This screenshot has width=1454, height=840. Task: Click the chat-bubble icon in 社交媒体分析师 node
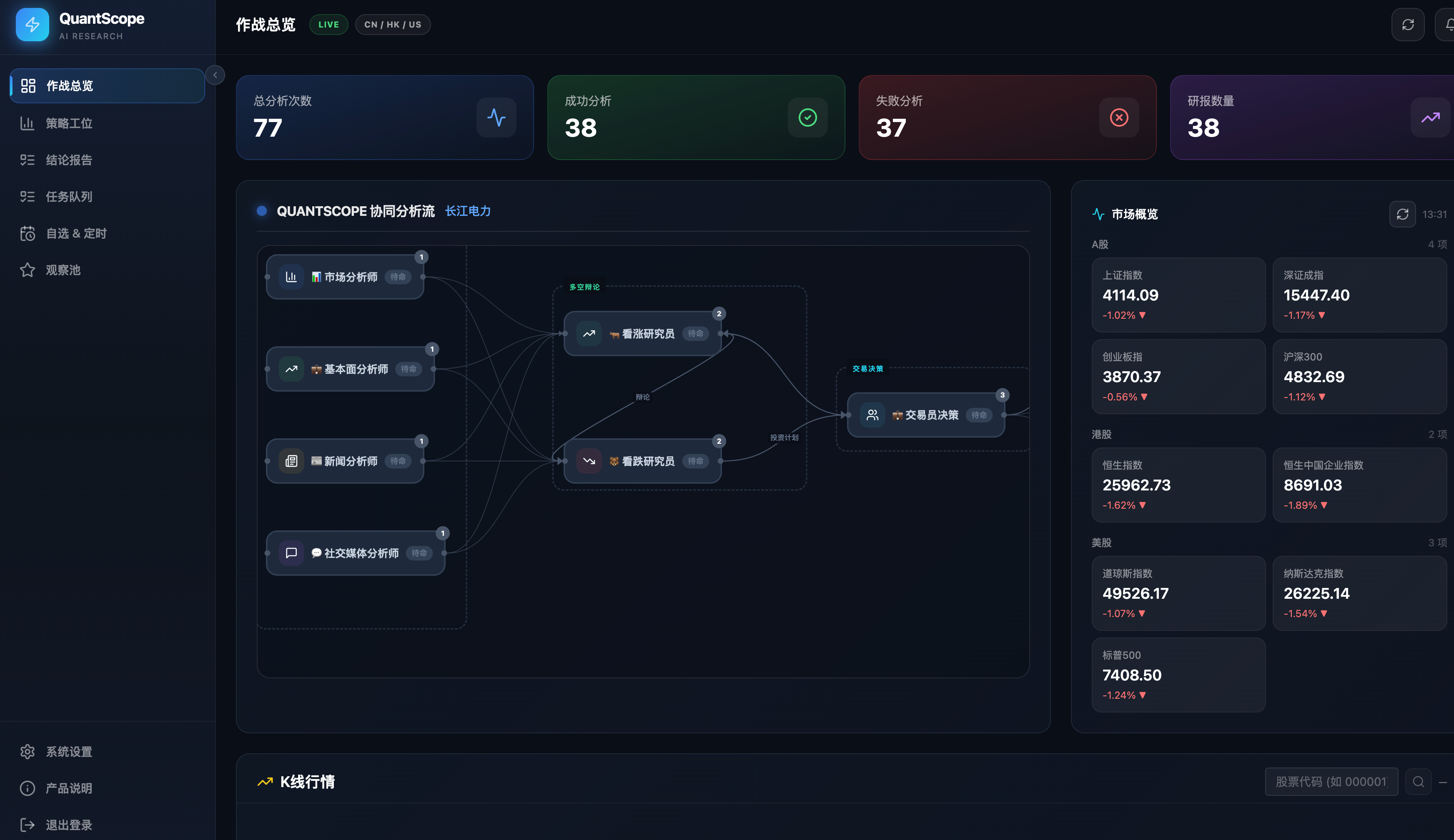(x=291, y=553)
